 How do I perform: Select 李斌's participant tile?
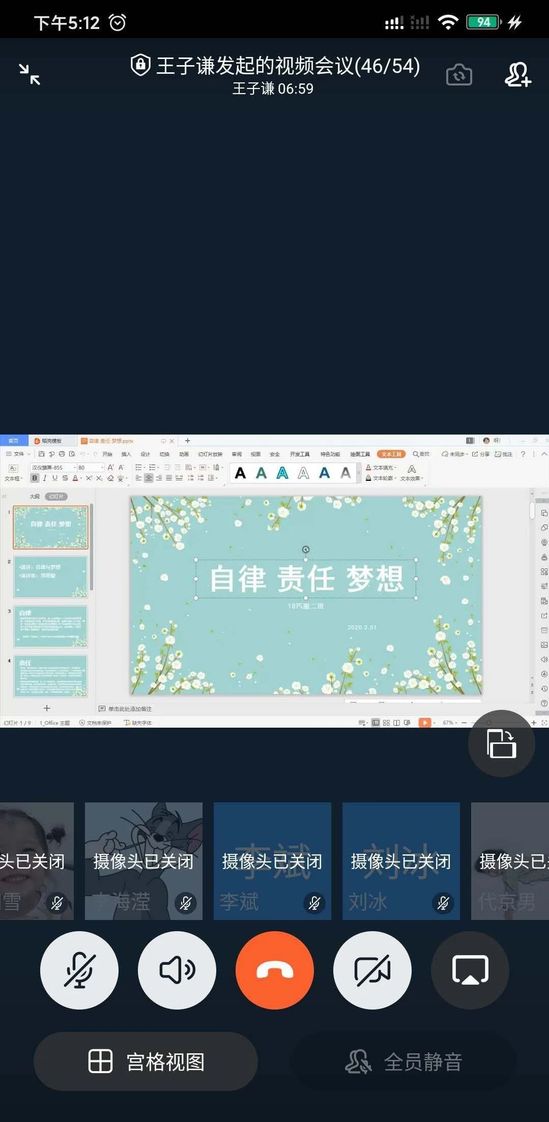click(273, 861)
